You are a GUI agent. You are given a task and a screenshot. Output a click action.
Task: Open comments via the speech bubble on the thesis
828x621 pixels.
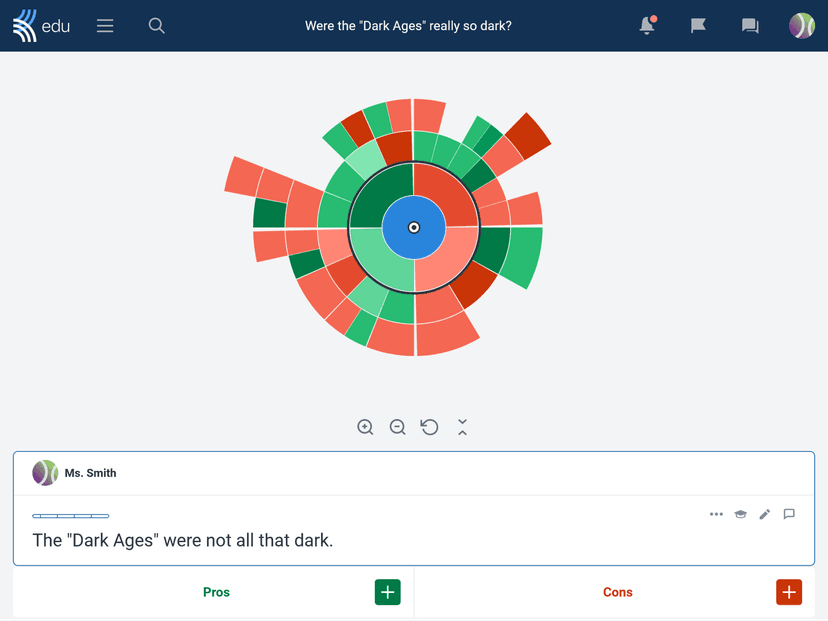pyautogui.click(x=789, y=514)
